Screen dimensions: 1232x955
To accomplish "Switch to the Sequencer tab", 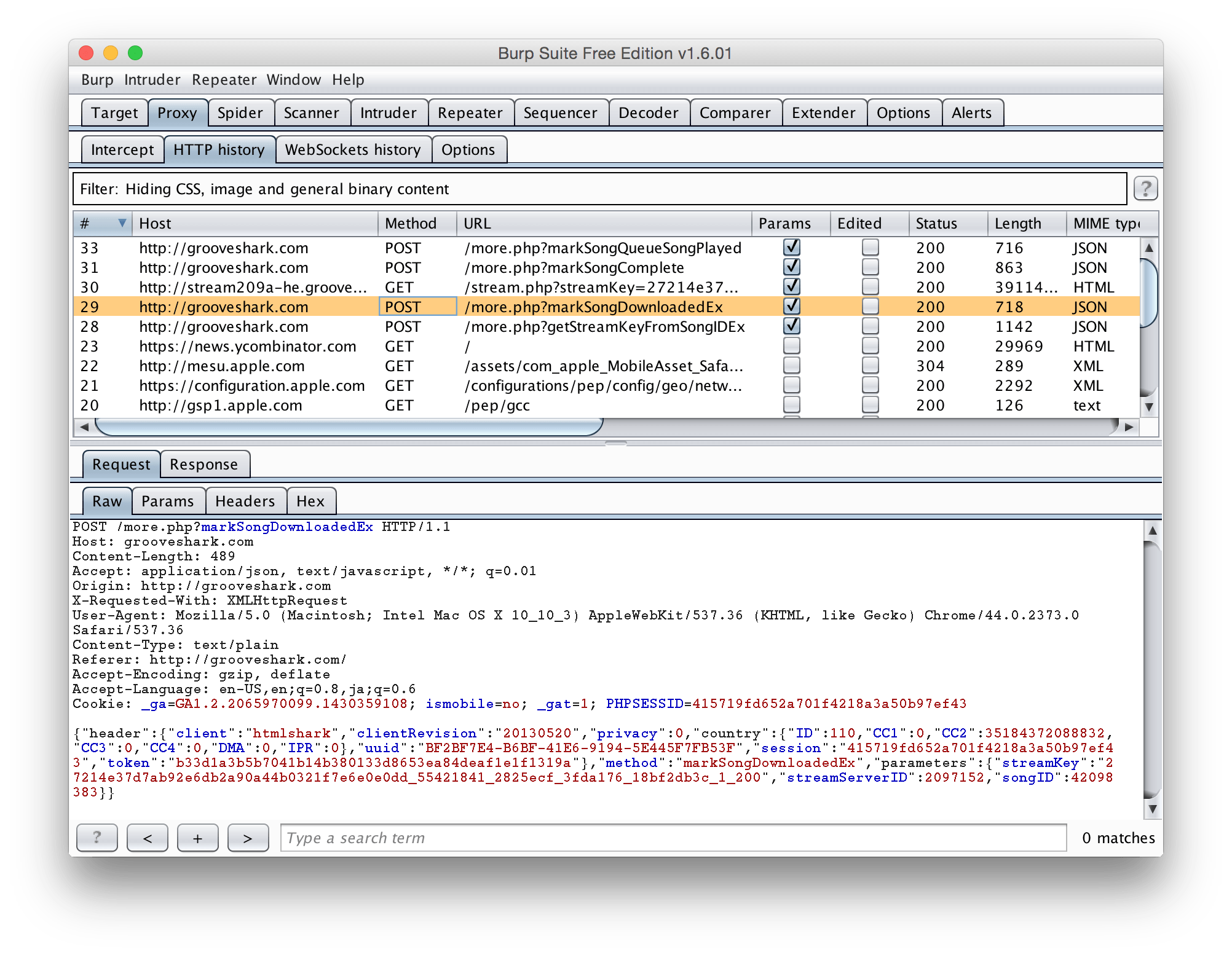I will point(560,113).
